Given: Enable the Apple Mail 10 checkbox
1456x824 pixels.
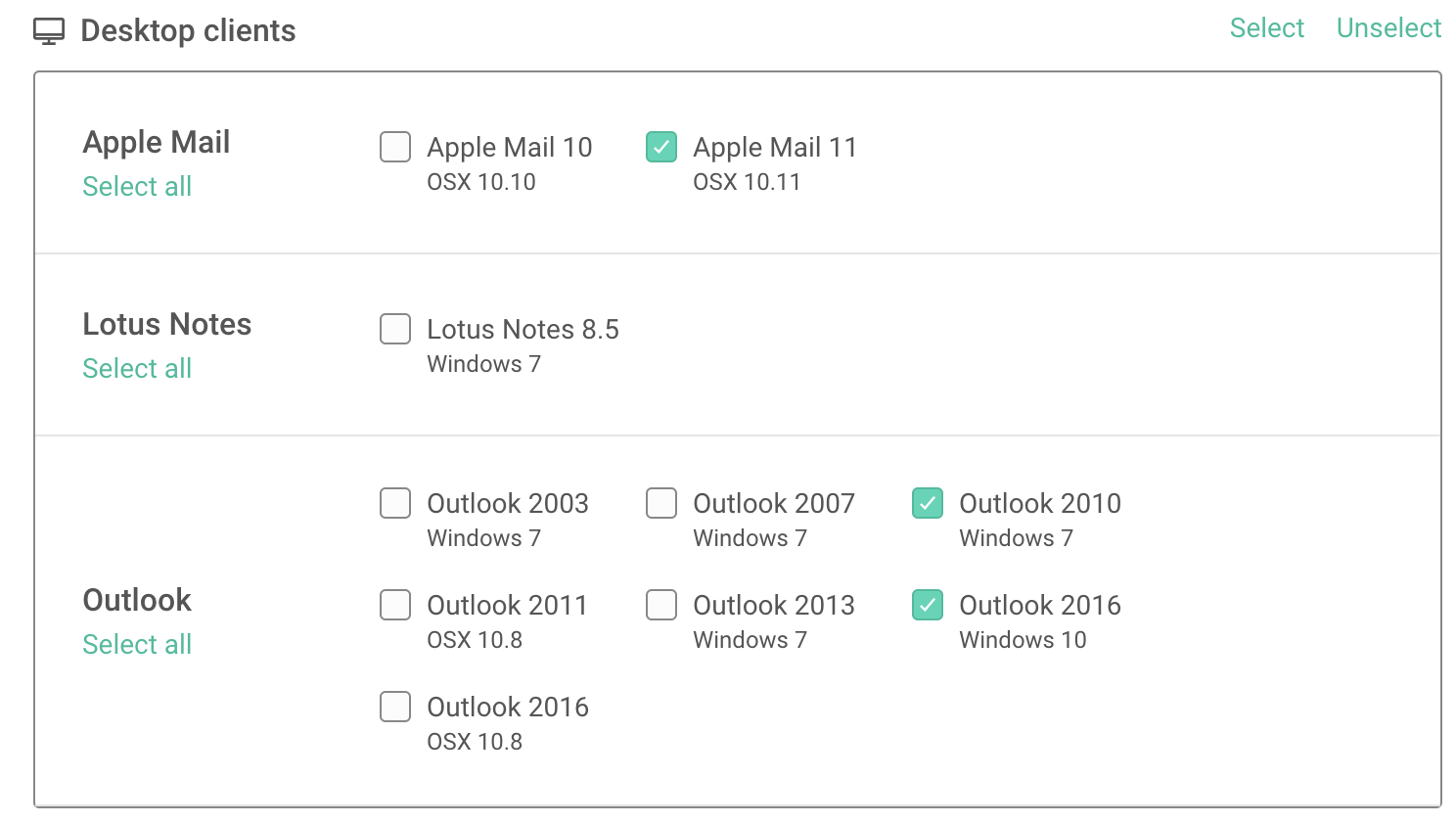Looking at the screenshot, I should 395,147.
